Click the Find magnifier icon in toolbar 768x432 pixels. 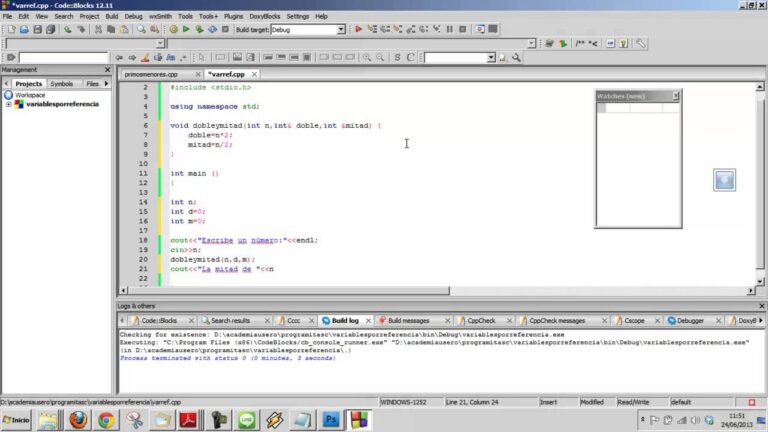[x=141, y=29]
